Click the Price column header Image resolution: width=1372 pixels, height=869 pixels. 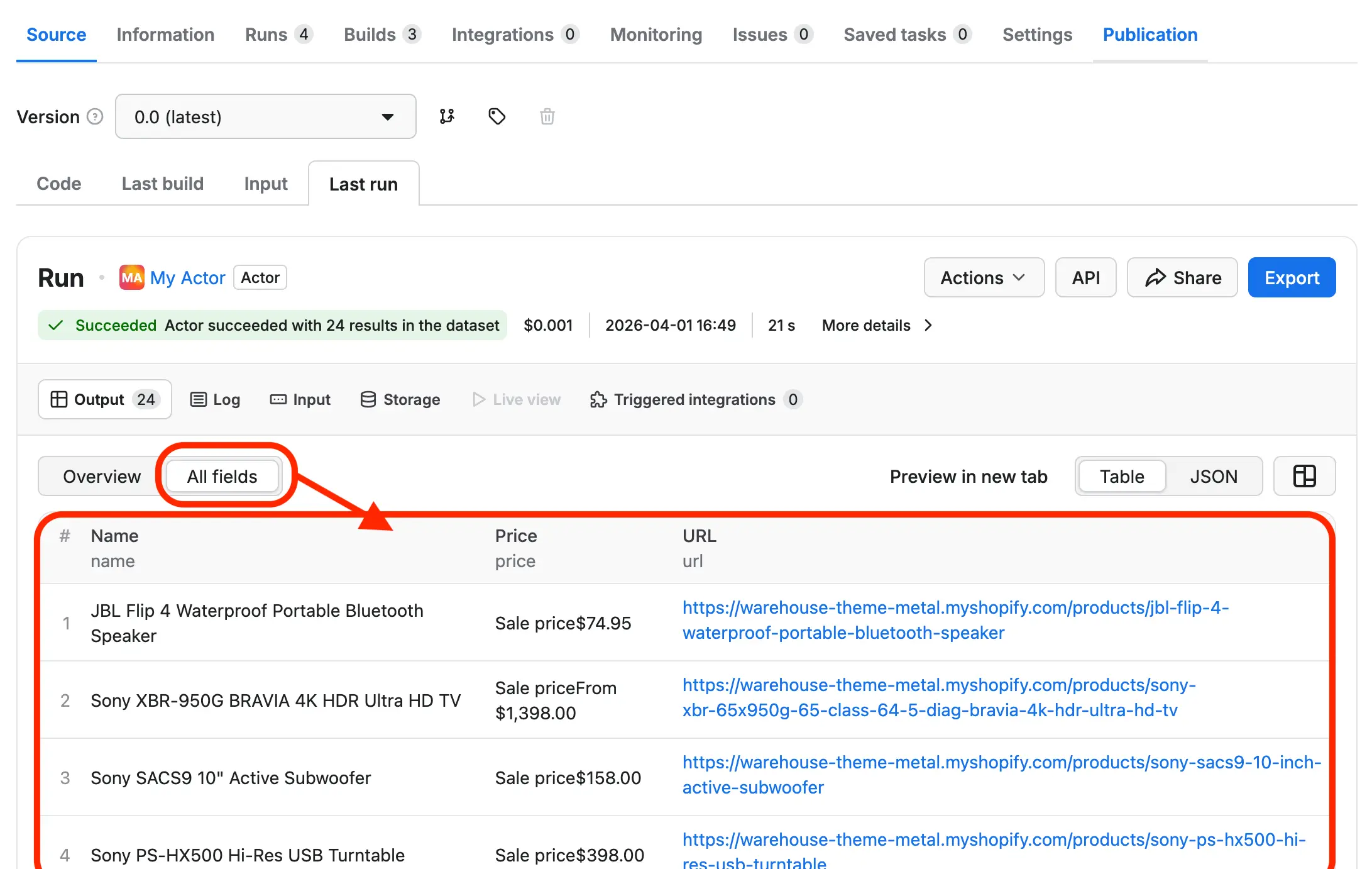pyautogui.click(x=516, y=536)
